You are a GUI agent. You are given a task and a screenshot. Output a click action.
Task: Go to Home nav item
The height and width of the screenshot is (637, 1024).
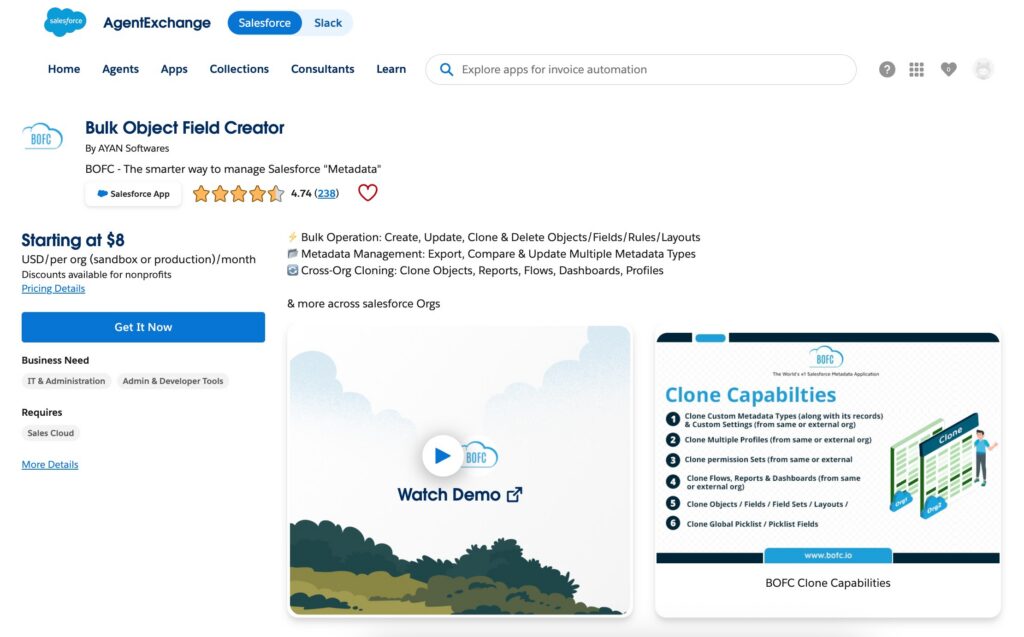pos(64,69)
